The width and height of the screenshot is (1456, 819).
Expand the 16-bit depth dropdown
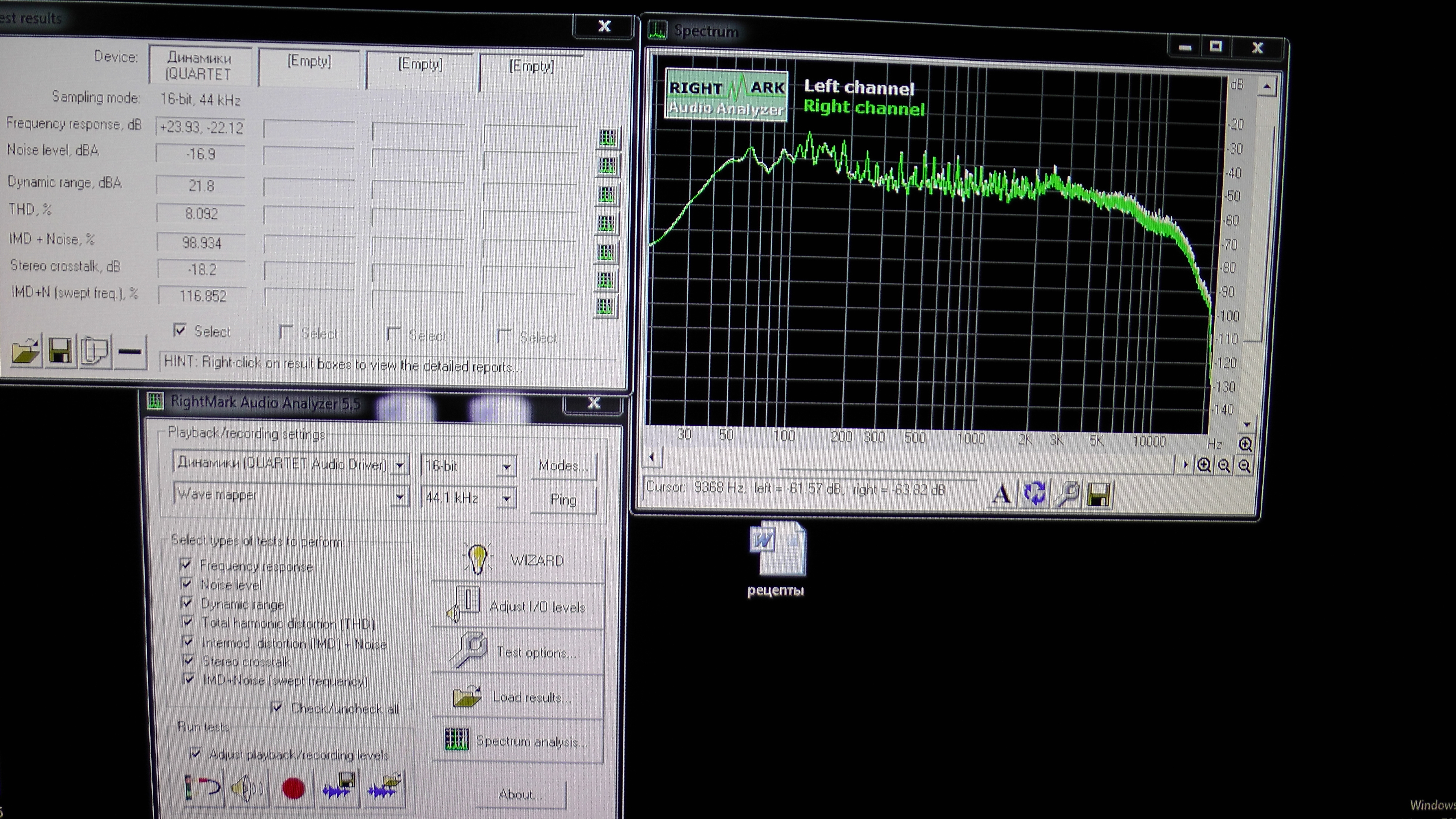point(506,466)
